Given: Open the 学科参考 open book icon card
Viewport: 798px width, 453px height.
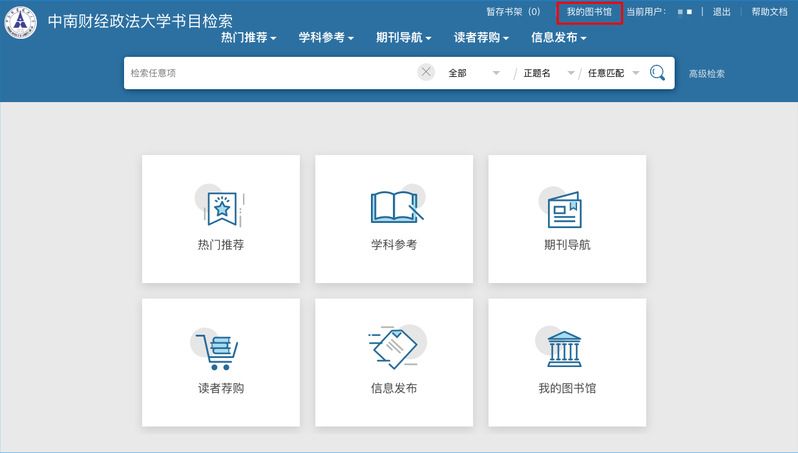Looking at the screenshot, I should coord(394,219).
